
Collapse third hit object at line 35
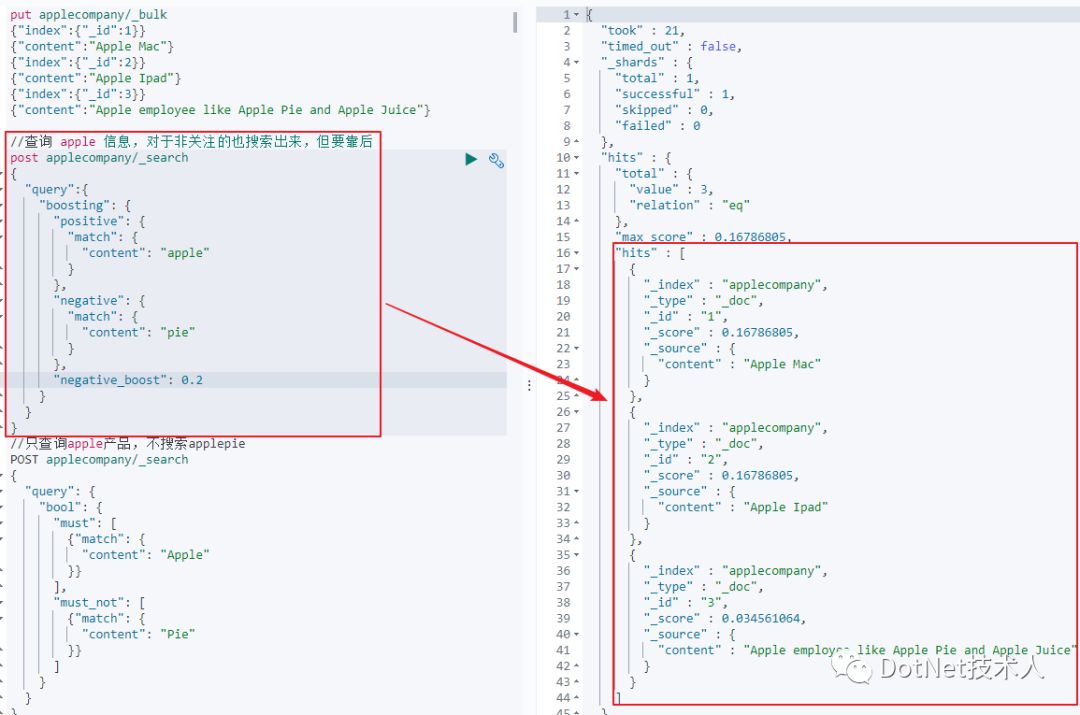577,555
